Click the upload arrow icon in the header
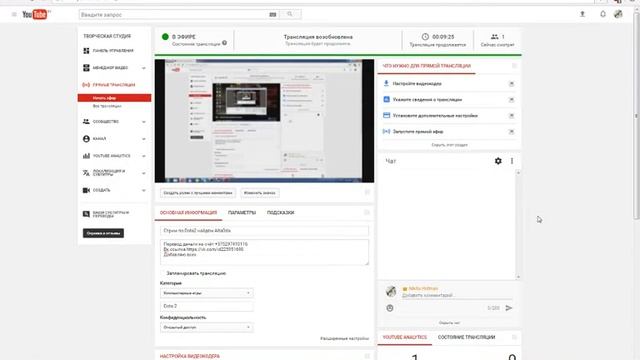This screenshot has width=640, height=360. 582,14
